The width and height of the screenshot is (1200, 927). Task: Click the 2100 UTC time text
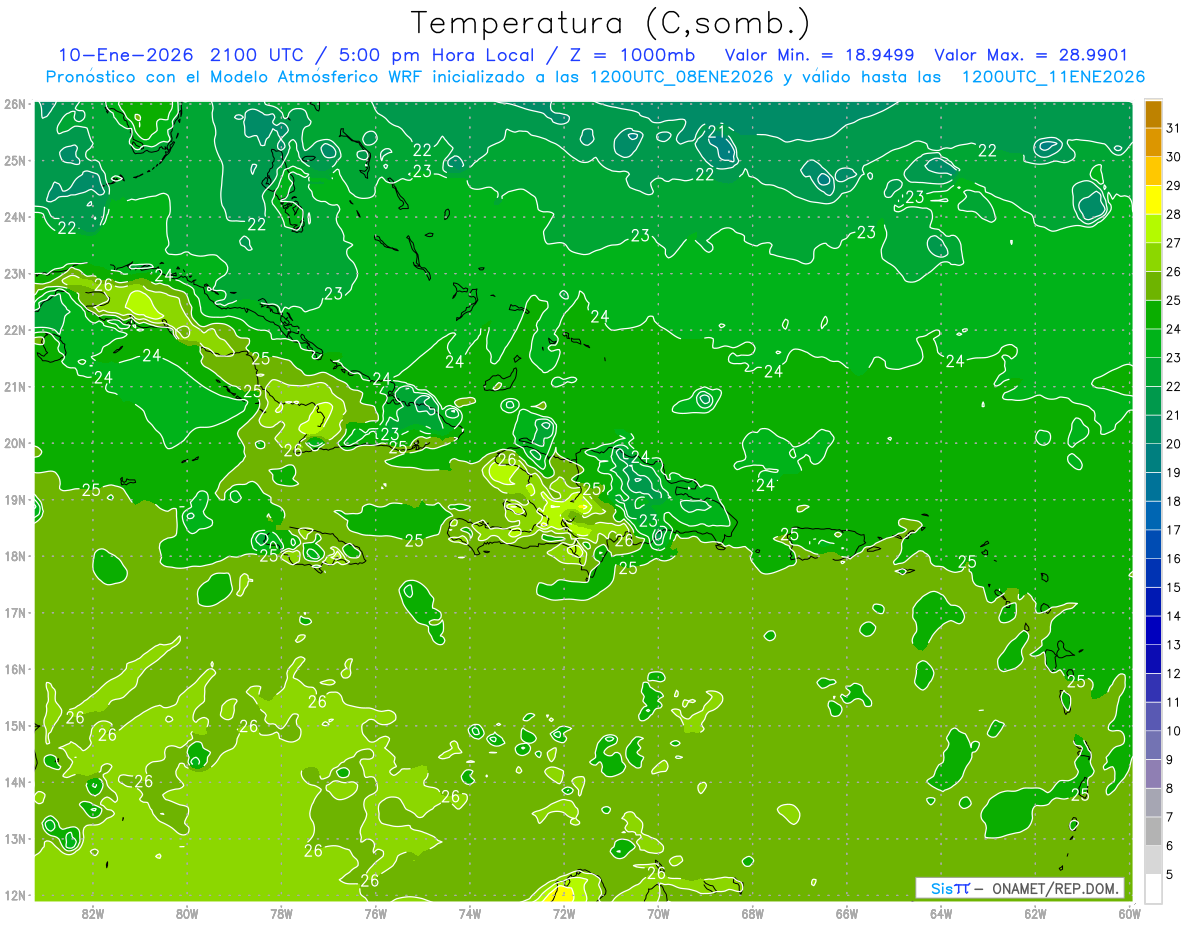257,55
